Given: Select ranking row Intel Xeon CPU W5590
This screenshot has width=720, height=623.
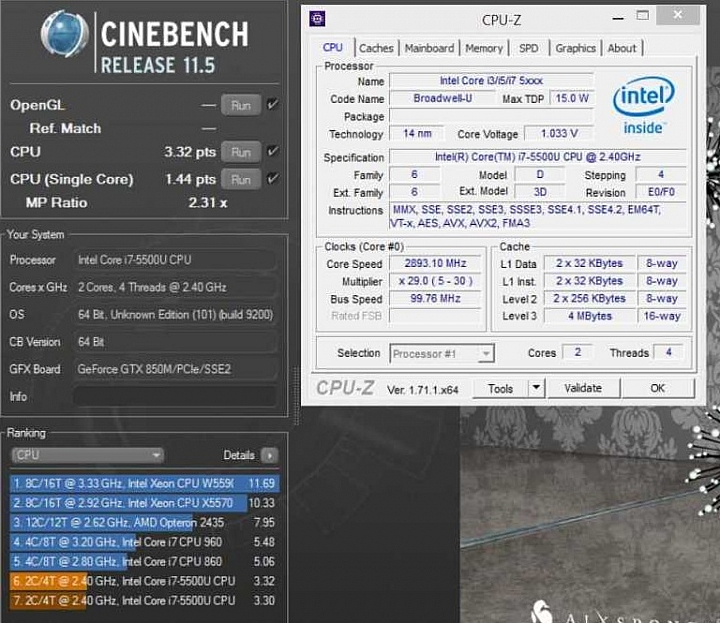Looking at the screenshot, I should click(x=144, y=483).
